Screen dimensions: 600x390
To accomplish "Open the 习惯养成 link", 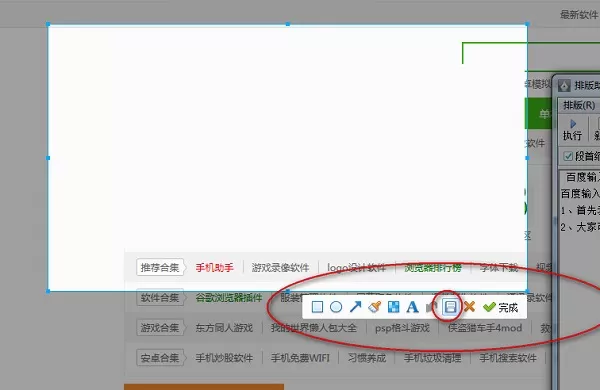I will coord(367,358).
